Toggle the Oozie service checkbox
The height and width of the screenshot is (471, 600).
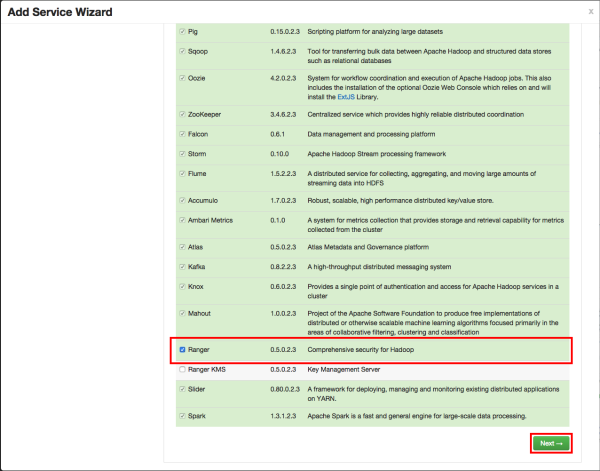(x=182, y=78)
